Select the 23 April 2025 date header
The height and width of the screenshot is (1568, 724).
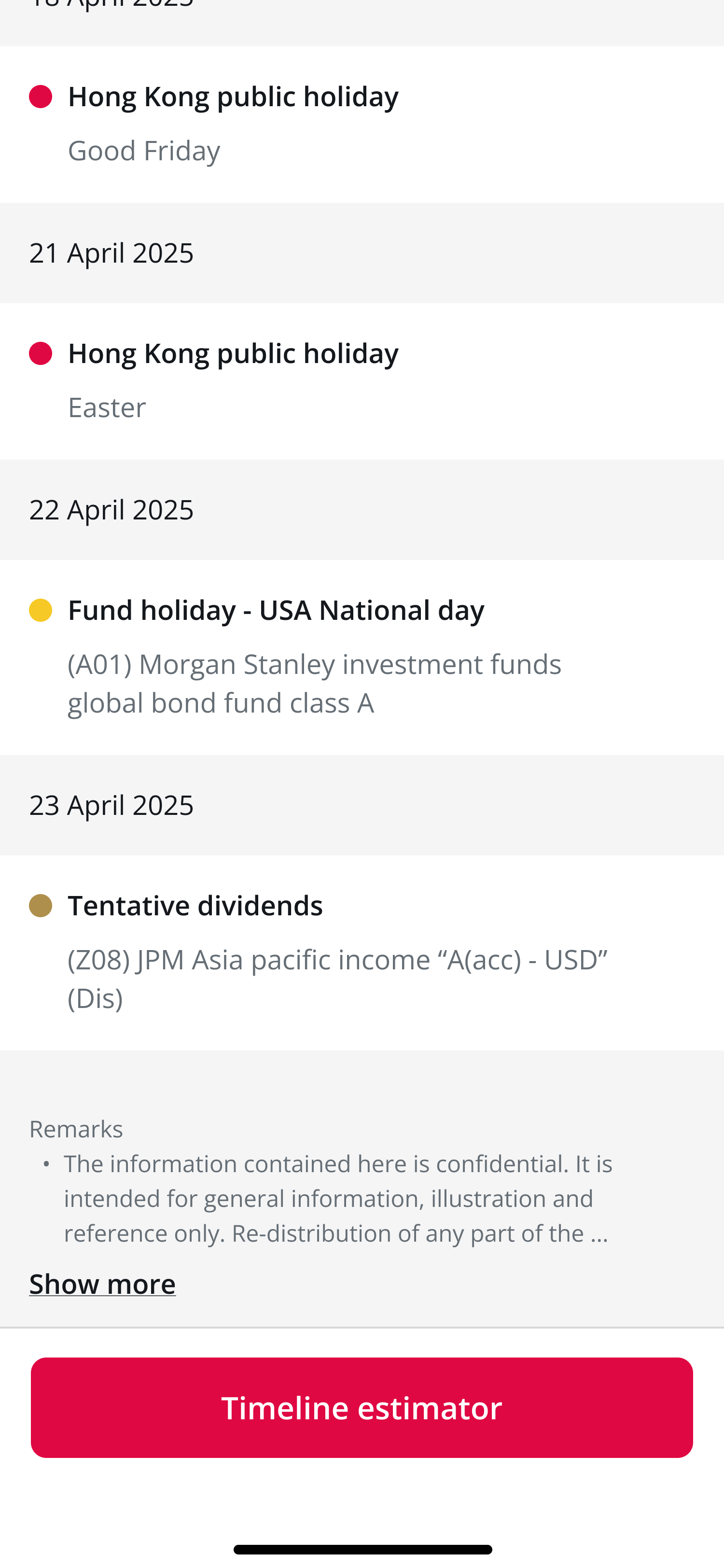[x=111, y=805]
